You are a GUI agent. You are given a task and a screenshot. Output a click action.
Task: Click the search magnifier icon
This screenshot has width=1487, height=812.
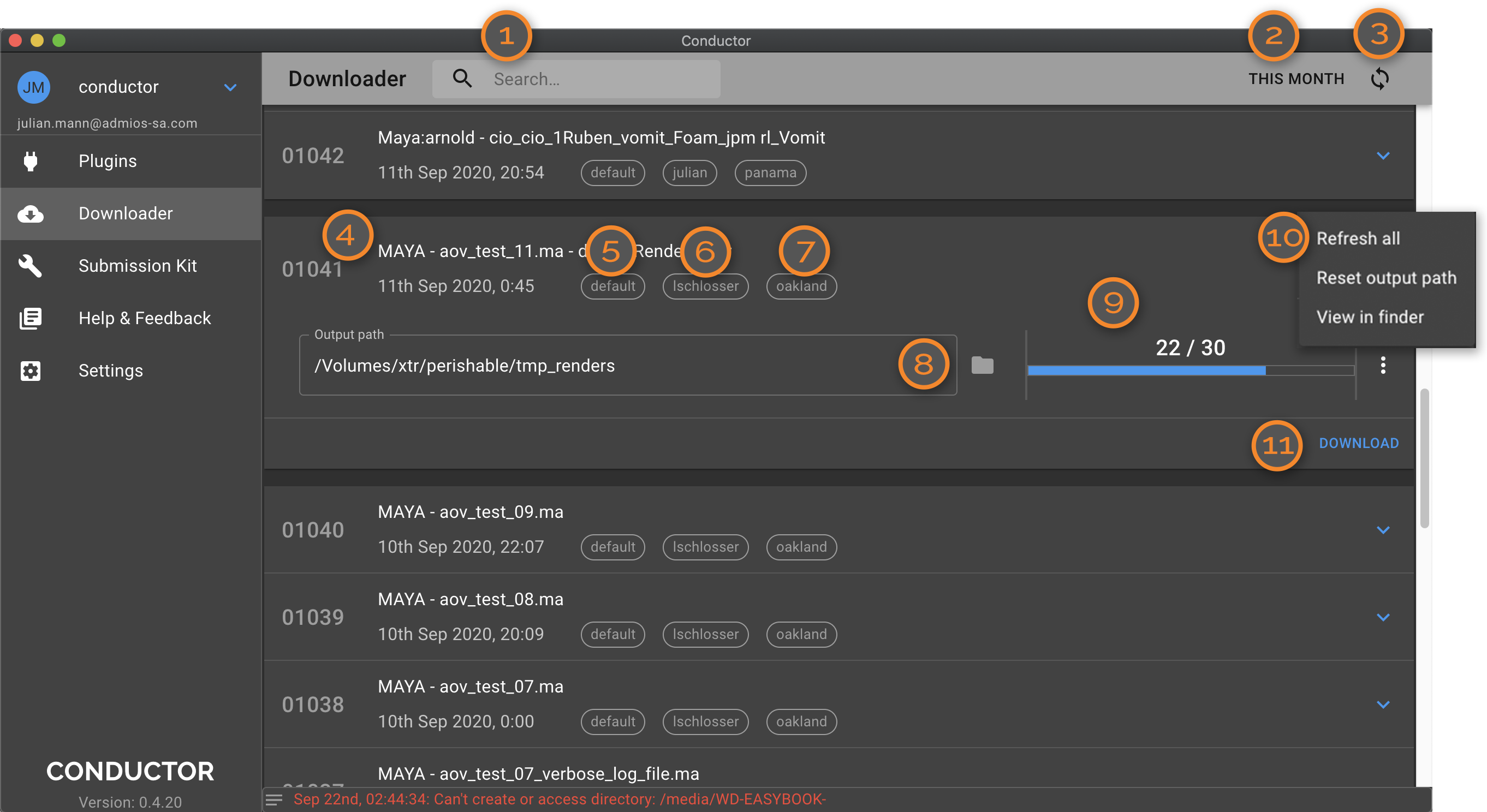(462, 79)
